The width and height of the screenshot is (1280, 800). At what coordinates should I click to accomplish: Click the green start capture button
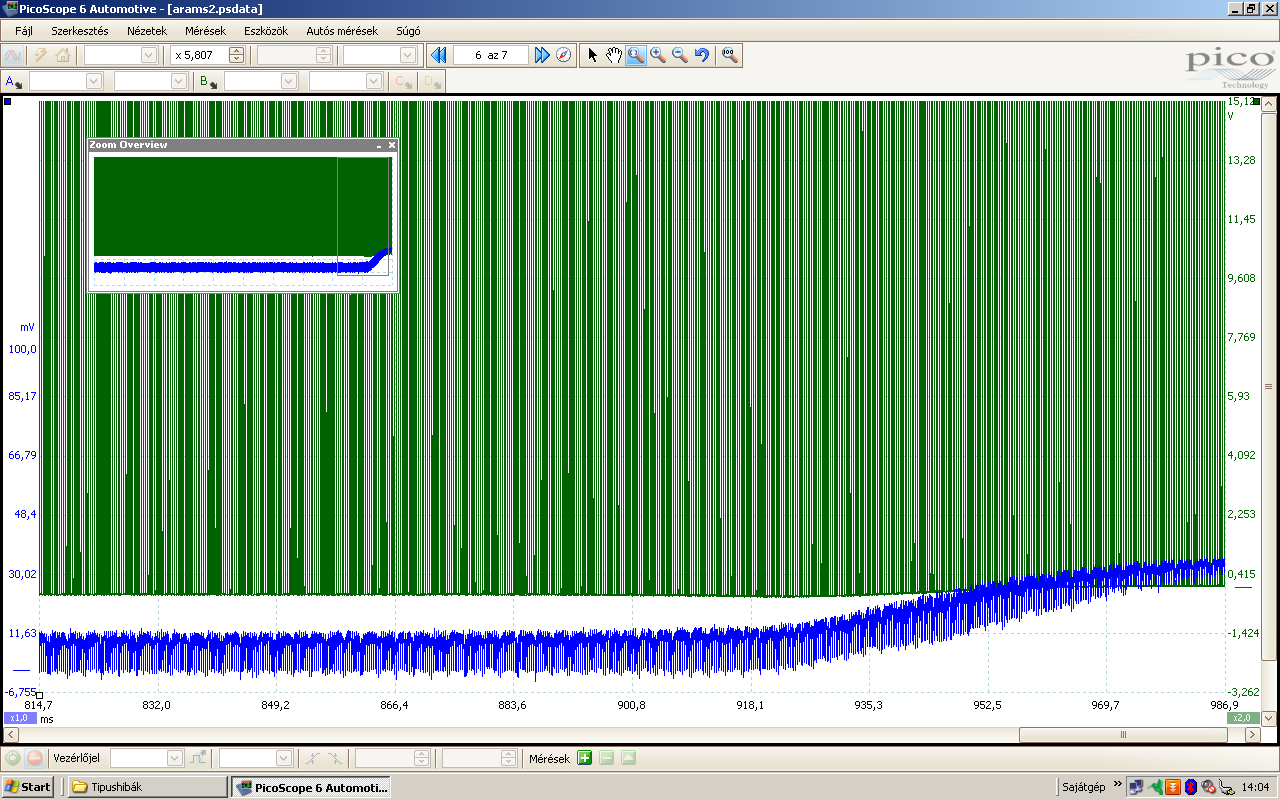[x=13, y=759]
